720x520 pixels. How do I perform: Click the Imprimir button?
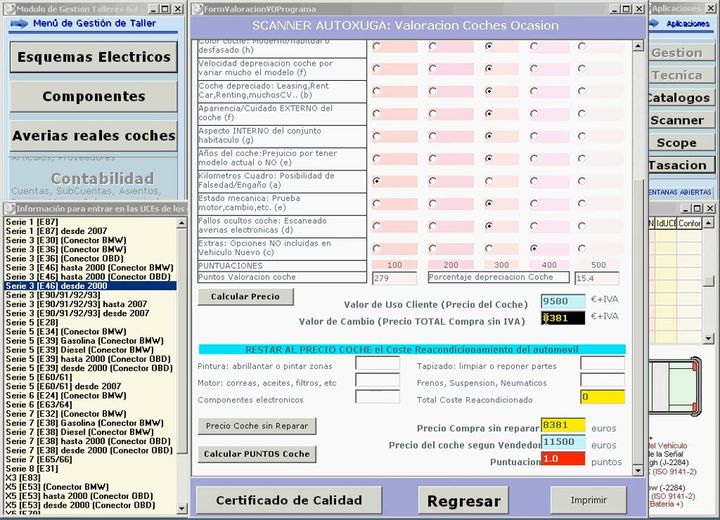click(589, 500)
